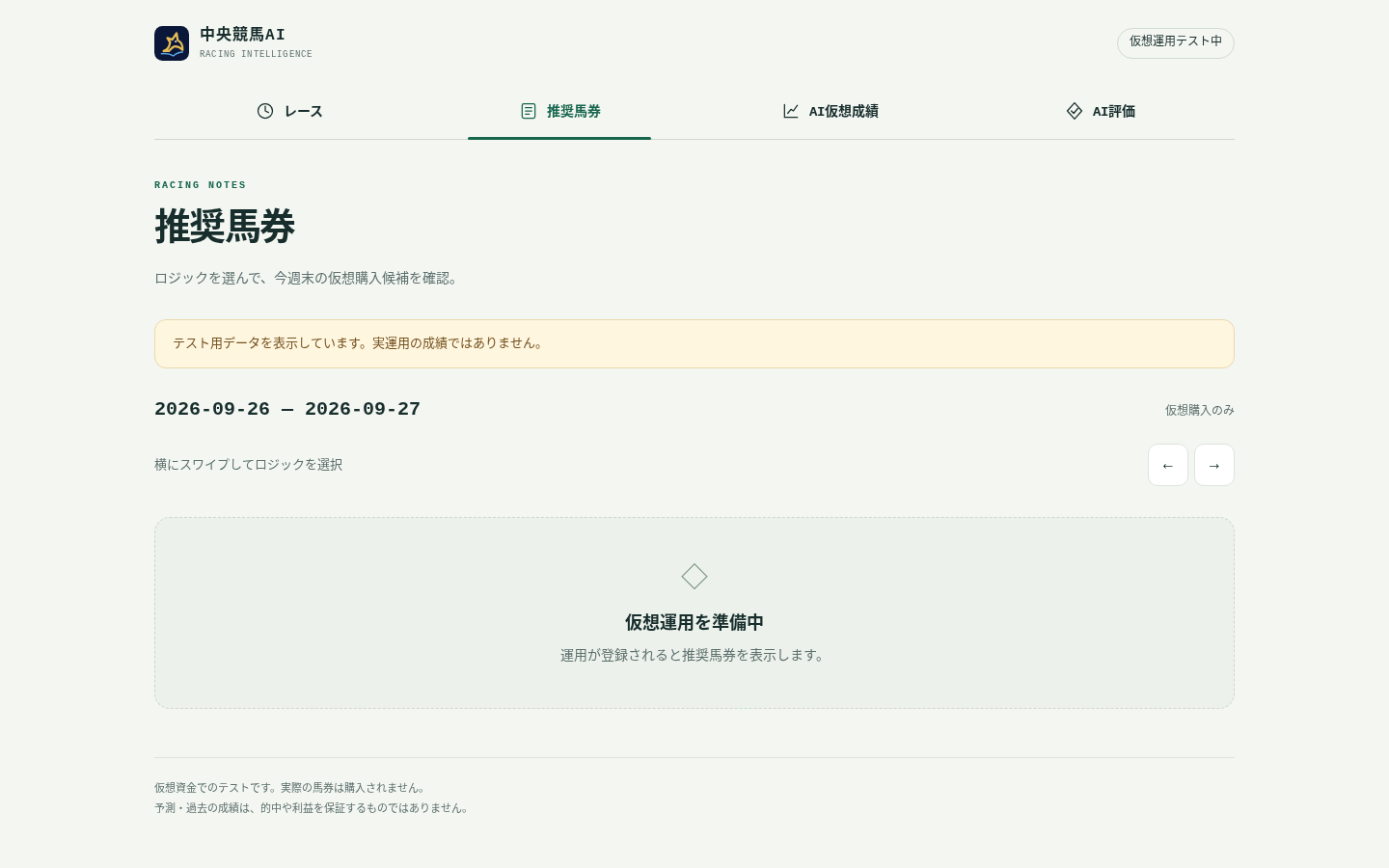Click the 中央競馬AI site title
1389x868 pixels.
[x=242, y=35]
